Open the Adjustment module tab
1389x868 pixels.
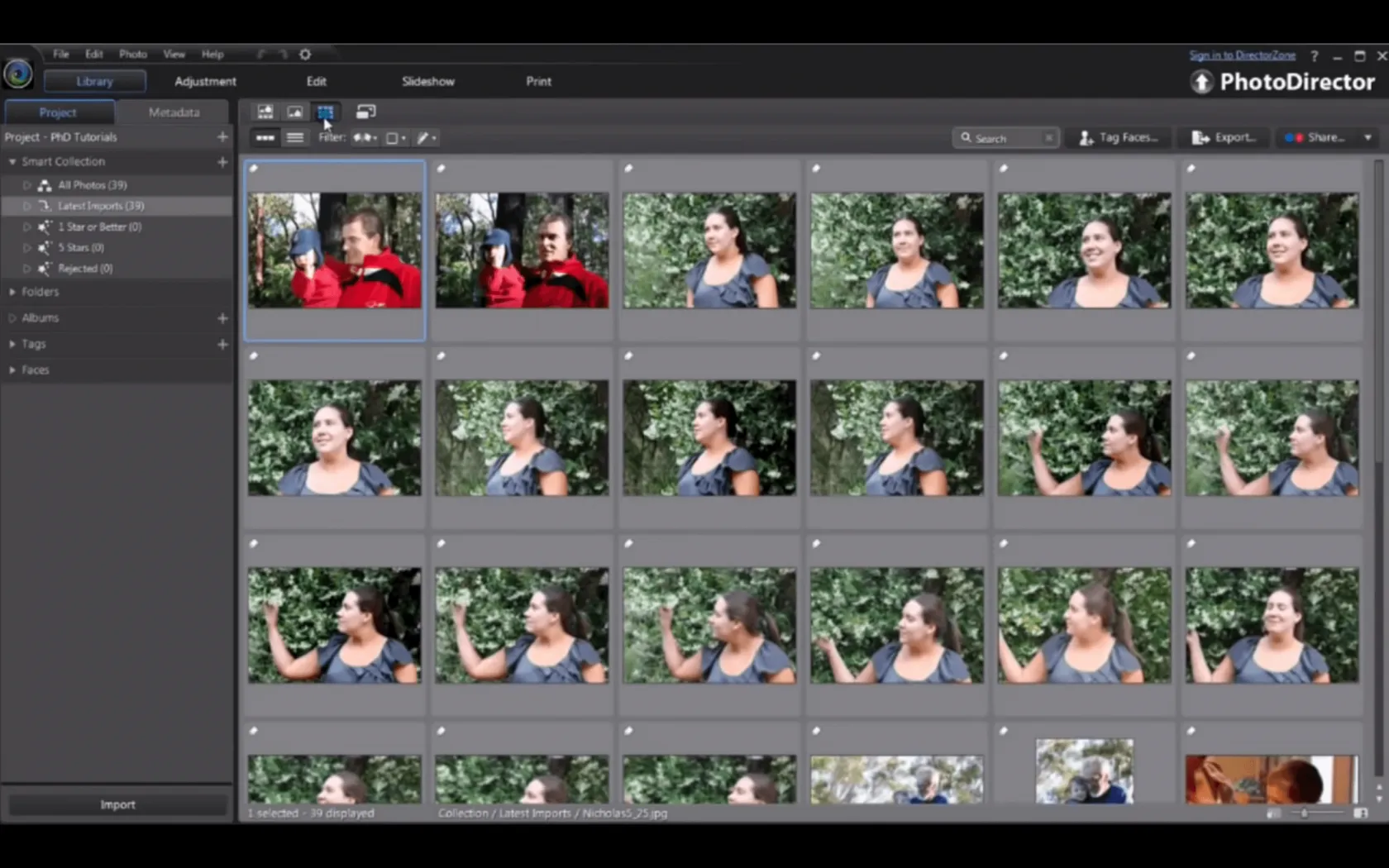pos(205,81)
